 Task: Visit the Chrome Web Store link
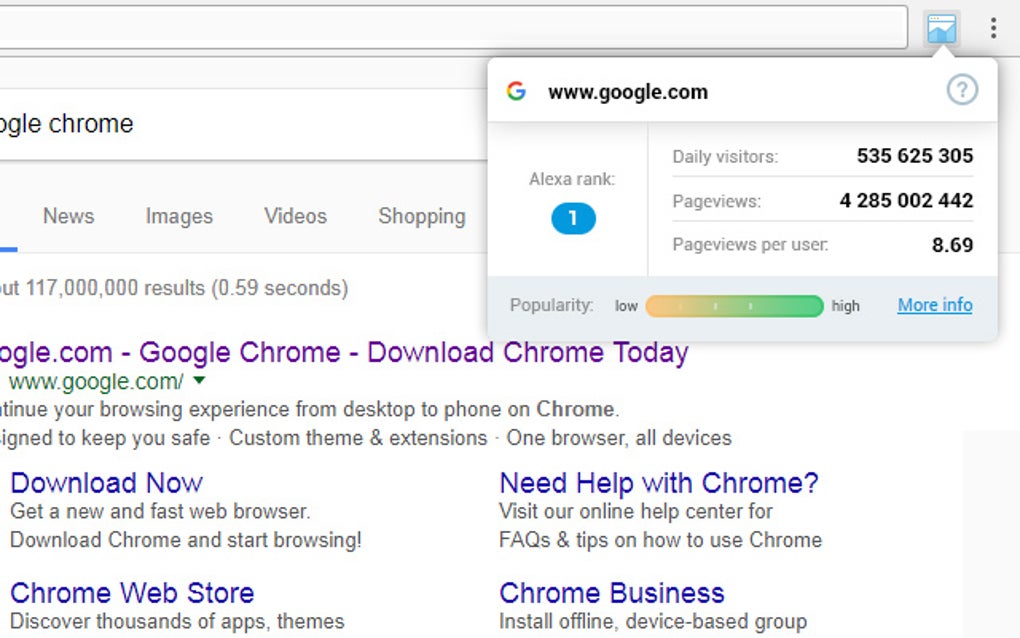[132, 592]
